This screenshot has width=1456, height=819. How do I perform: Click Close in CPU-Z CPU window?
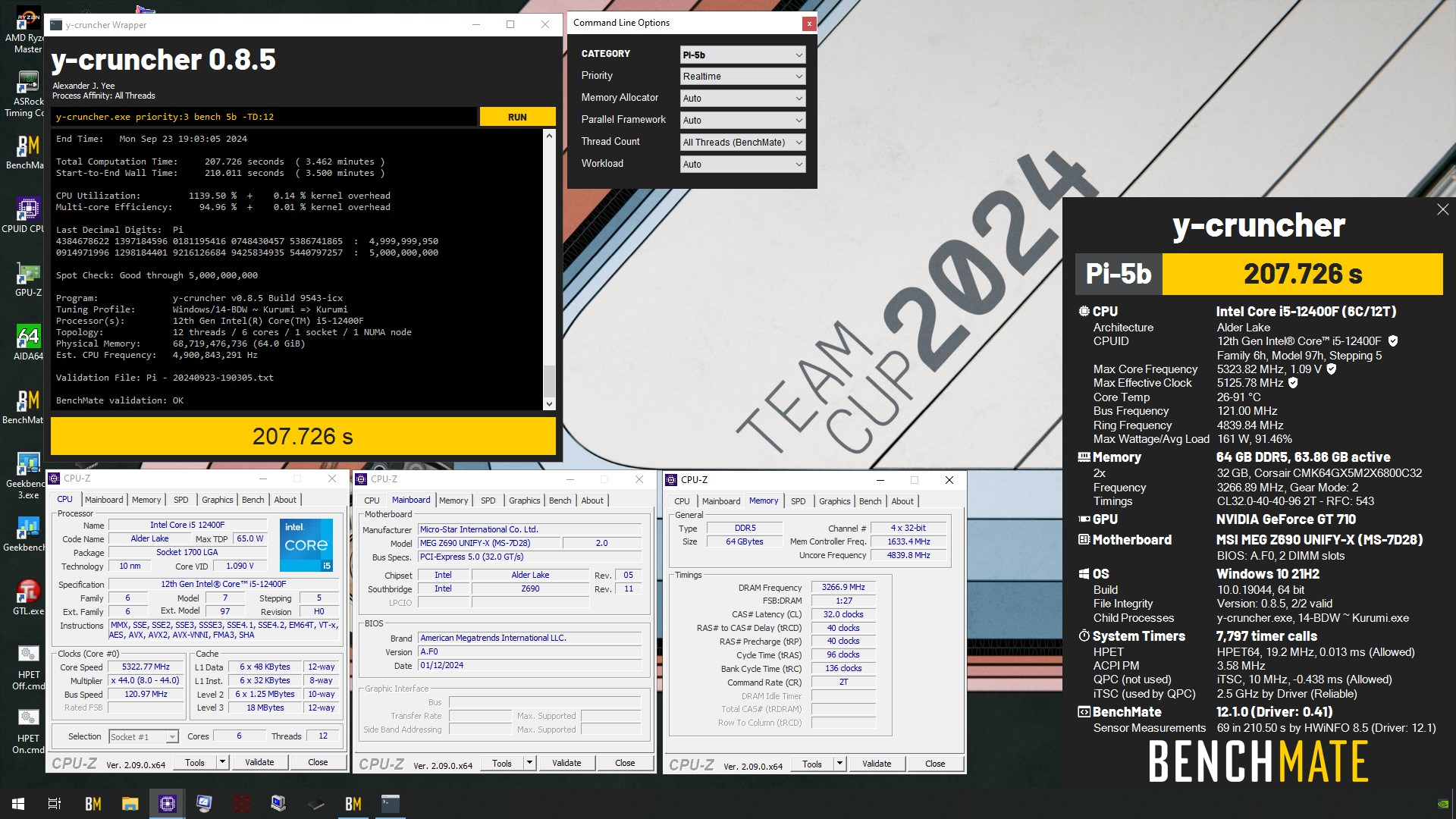(x=318, y=762)
